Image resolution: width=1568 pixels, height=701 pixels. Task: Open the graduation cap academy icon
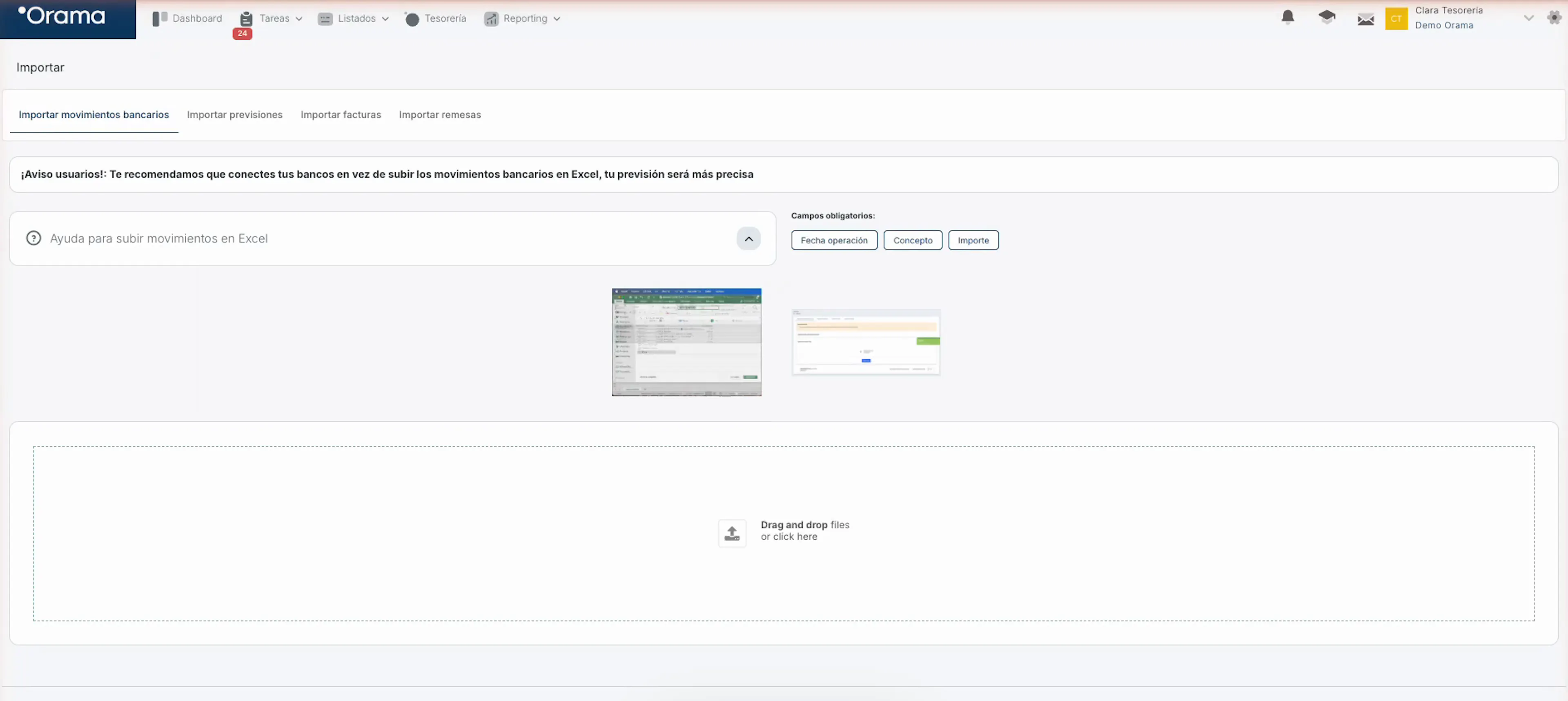pos(1326,17)
